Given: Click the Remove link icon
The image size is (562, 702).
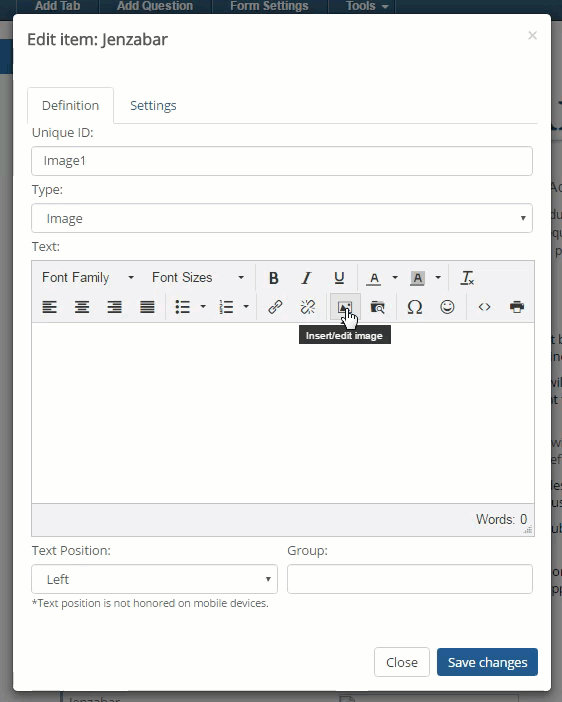Looking at the screenshot, I should pyautogui.click(x=308, y=307).
